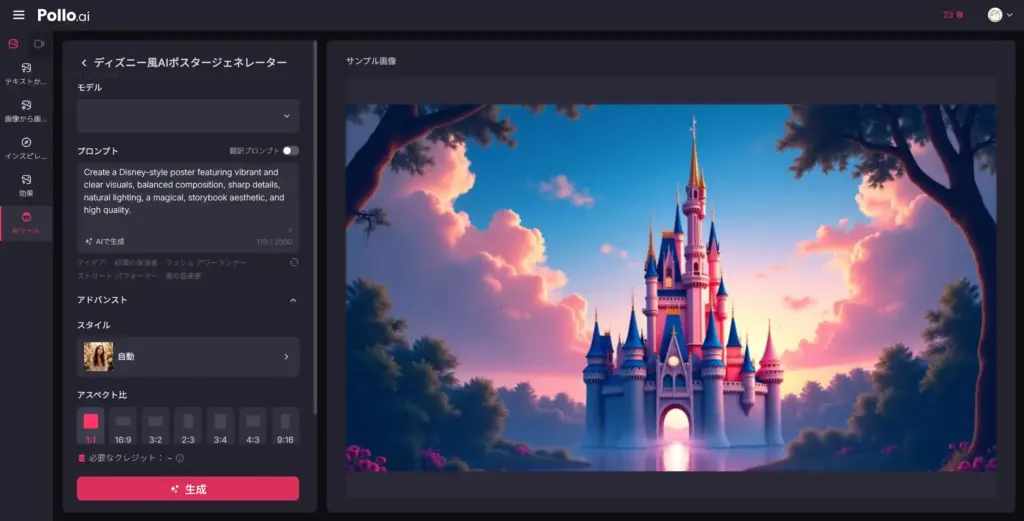This screenshot has width=1024, height=521.
Task: Click the left panel scrollbar
Action: [x=315, y=227]
